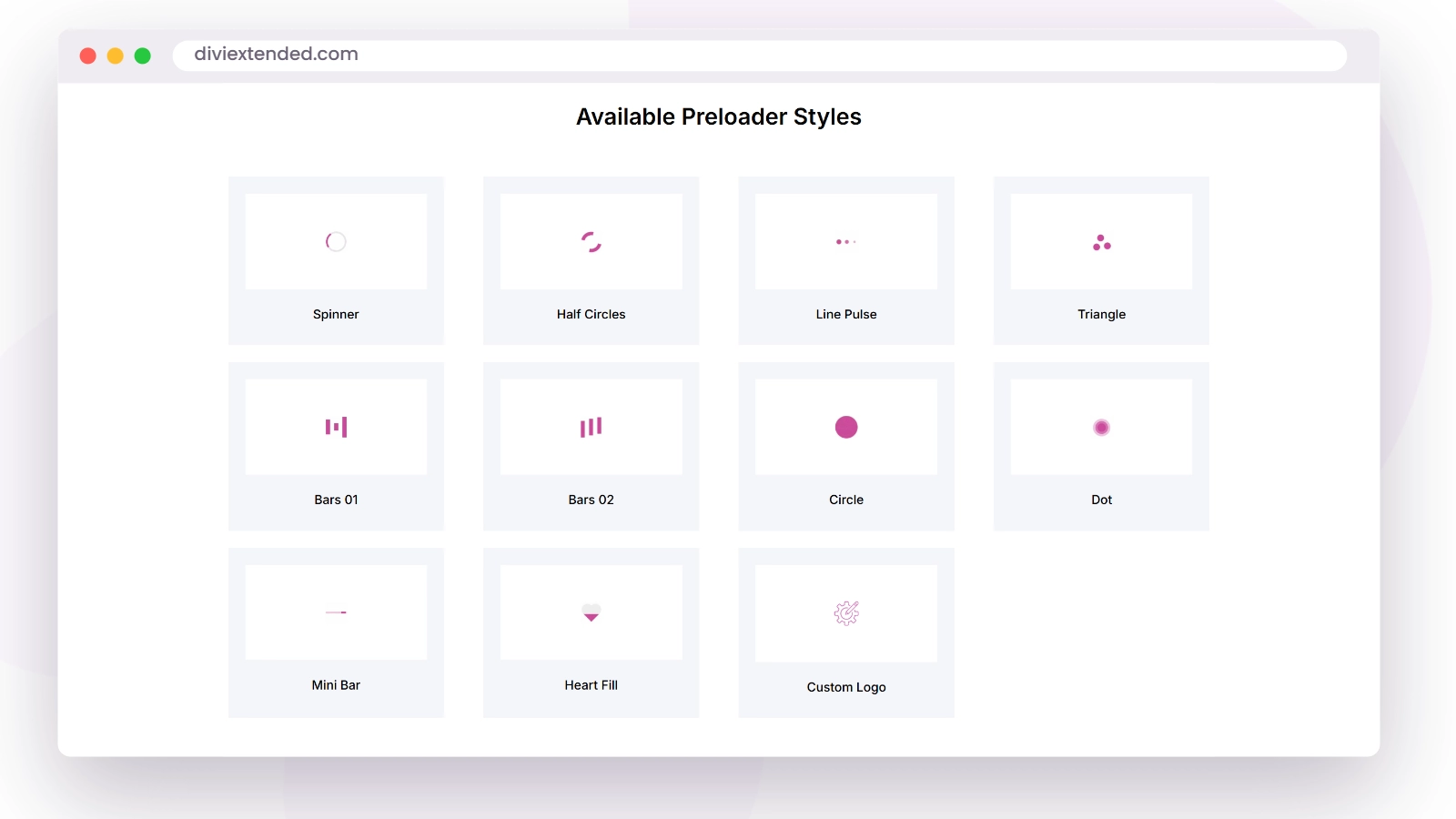The width and height of the screenshot is (1456, 819).
Task: Click the 'Available Preloader Styles' heading
Action: click(719, 116)
